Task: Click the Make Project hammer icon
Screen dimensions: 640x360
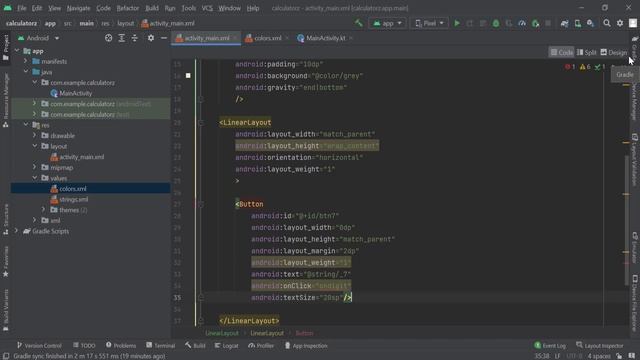Action: [358, 24]
